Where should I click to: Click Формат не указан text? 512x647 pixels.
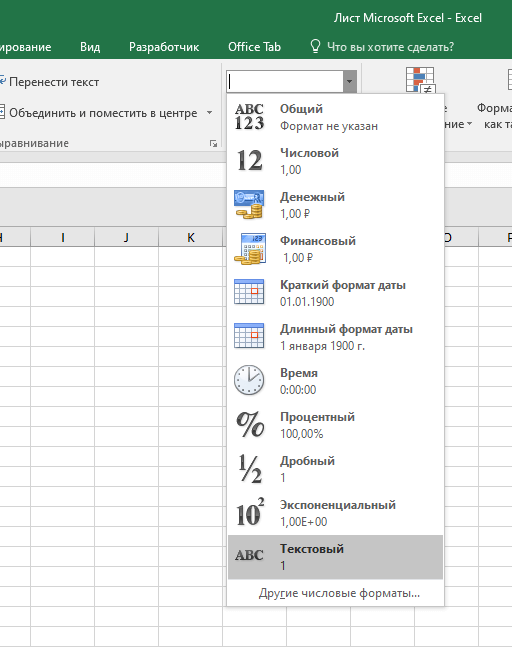pos(329,126)
